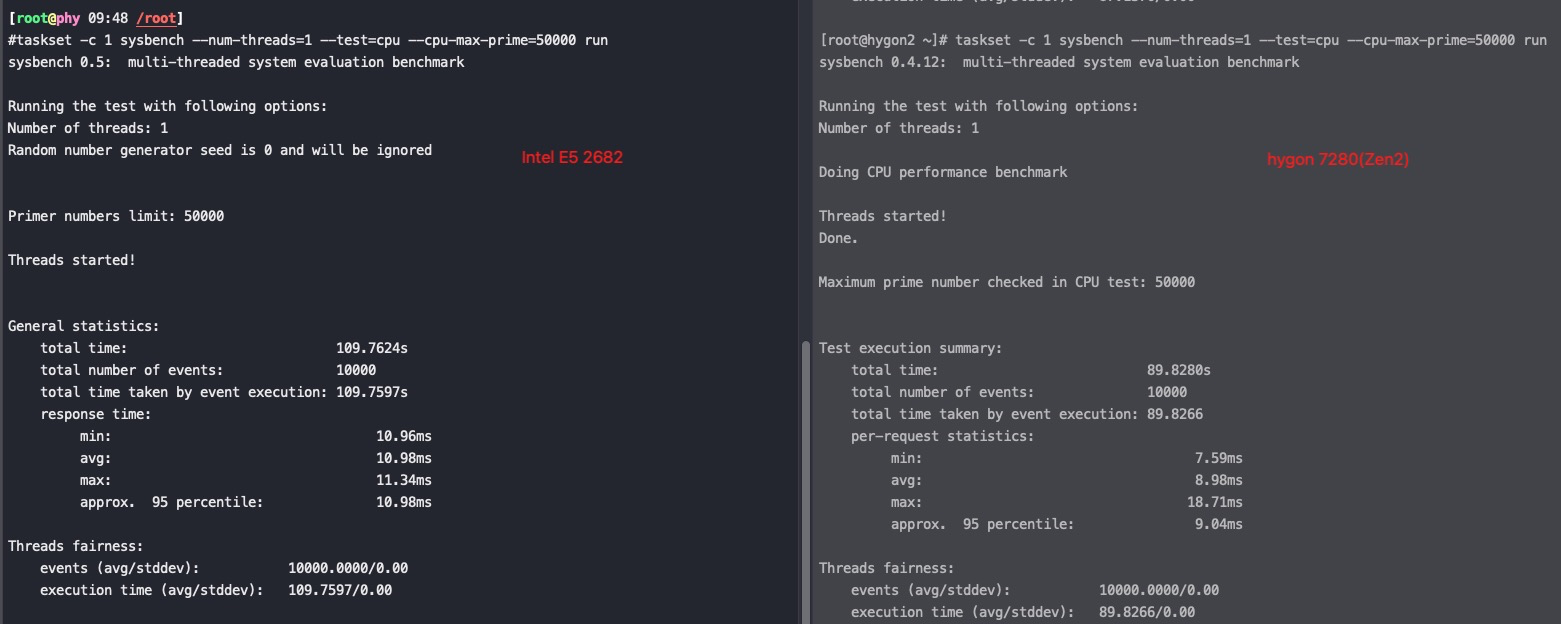This screenshot has width=1561, height=624.
Task: Click the red hygon 7280(Zen2) annotation
Action: point(1337,159)
